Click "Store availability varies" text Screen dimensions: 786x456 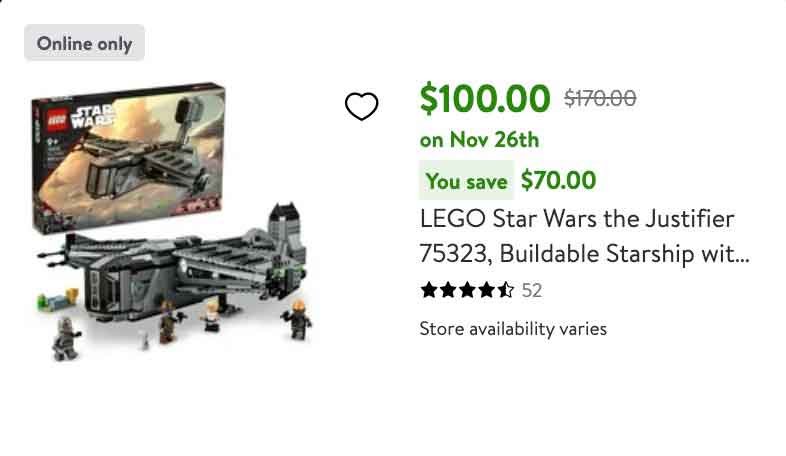(x=513, y=329)
